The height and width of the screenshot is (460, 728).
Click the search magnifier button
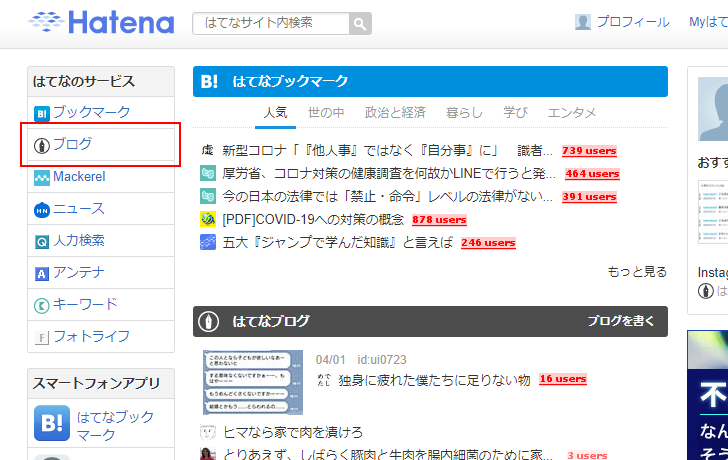(x=360, y=23)
